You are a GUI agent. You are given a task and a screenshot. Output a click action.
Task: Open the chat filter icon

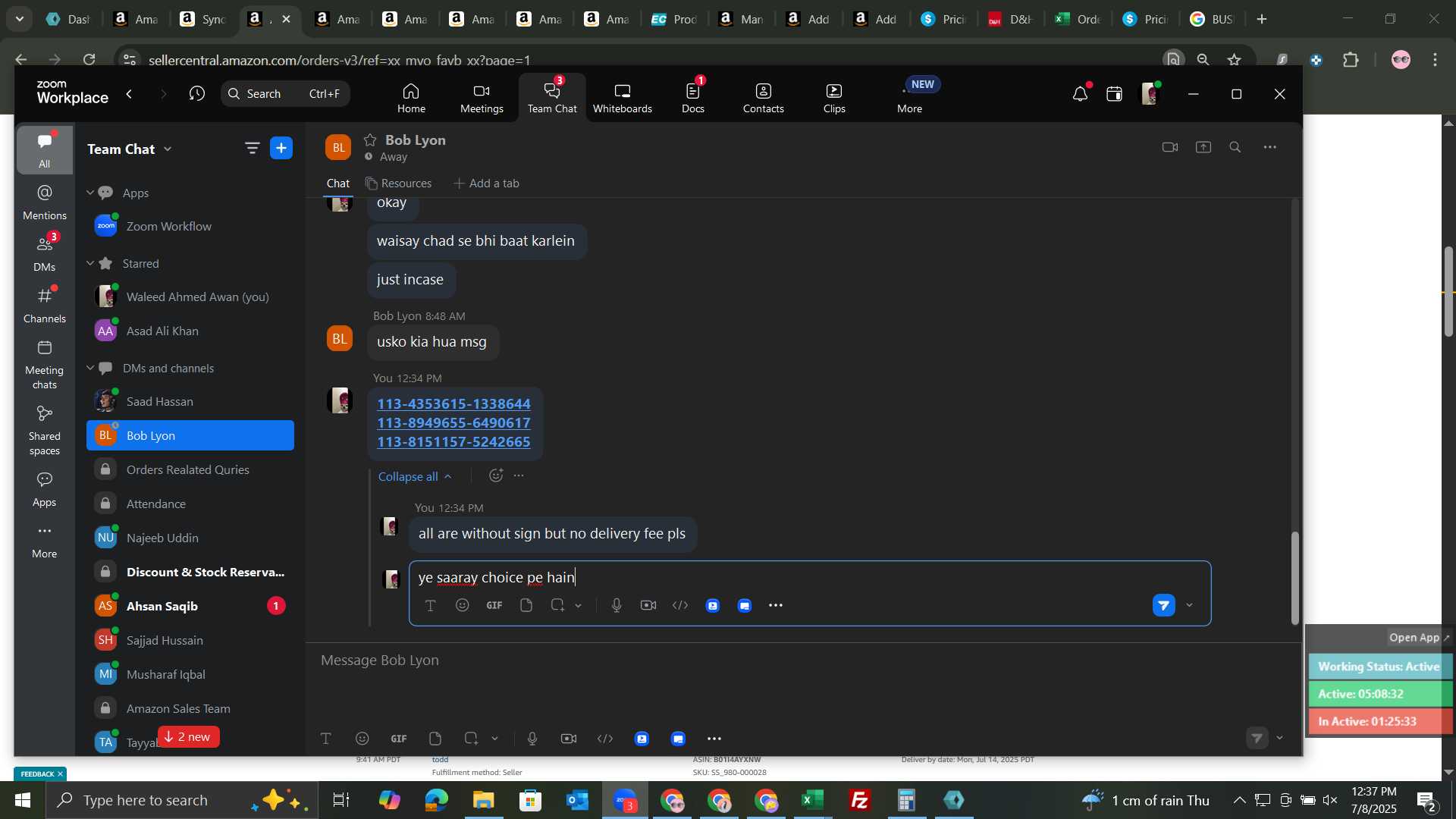pyautogui.click(x=252, y=149)
